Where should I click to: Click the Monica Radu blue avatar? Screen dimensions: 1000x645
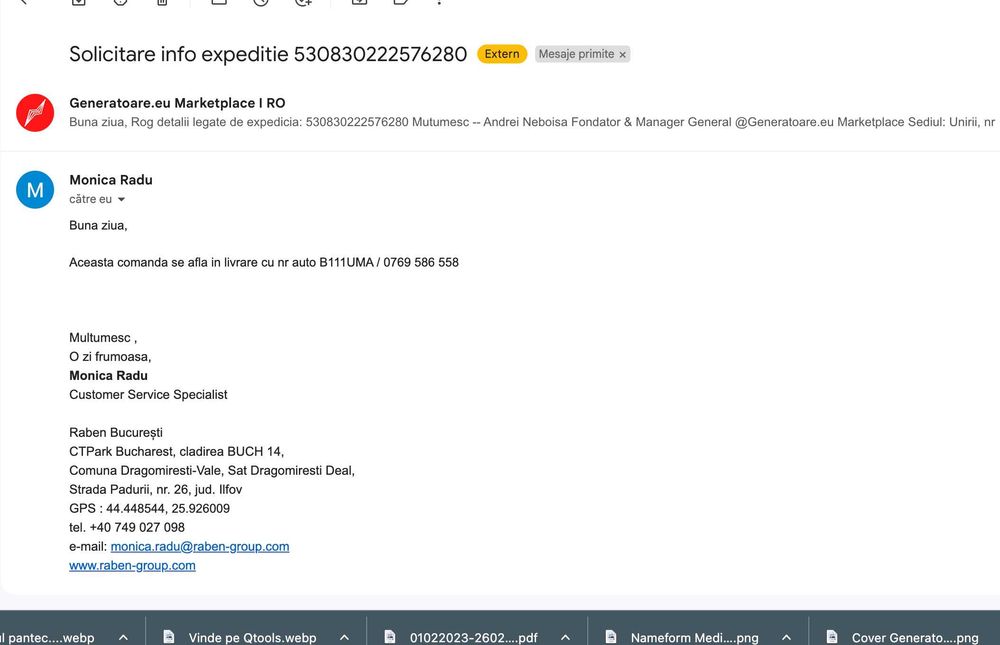click(x=35, y=189)
